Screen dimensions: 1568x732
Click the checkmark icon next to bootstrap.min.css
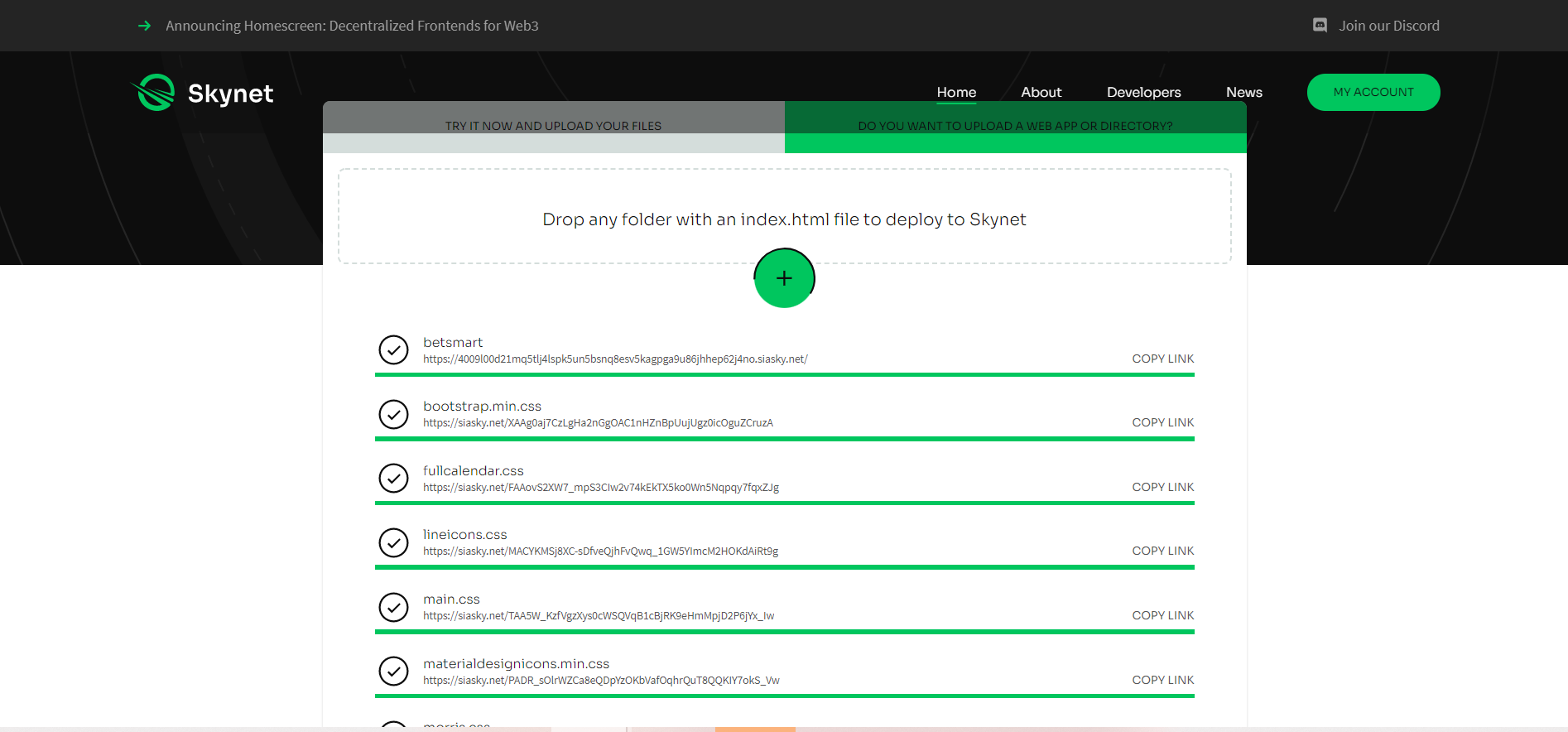click(x=393, y=414)
